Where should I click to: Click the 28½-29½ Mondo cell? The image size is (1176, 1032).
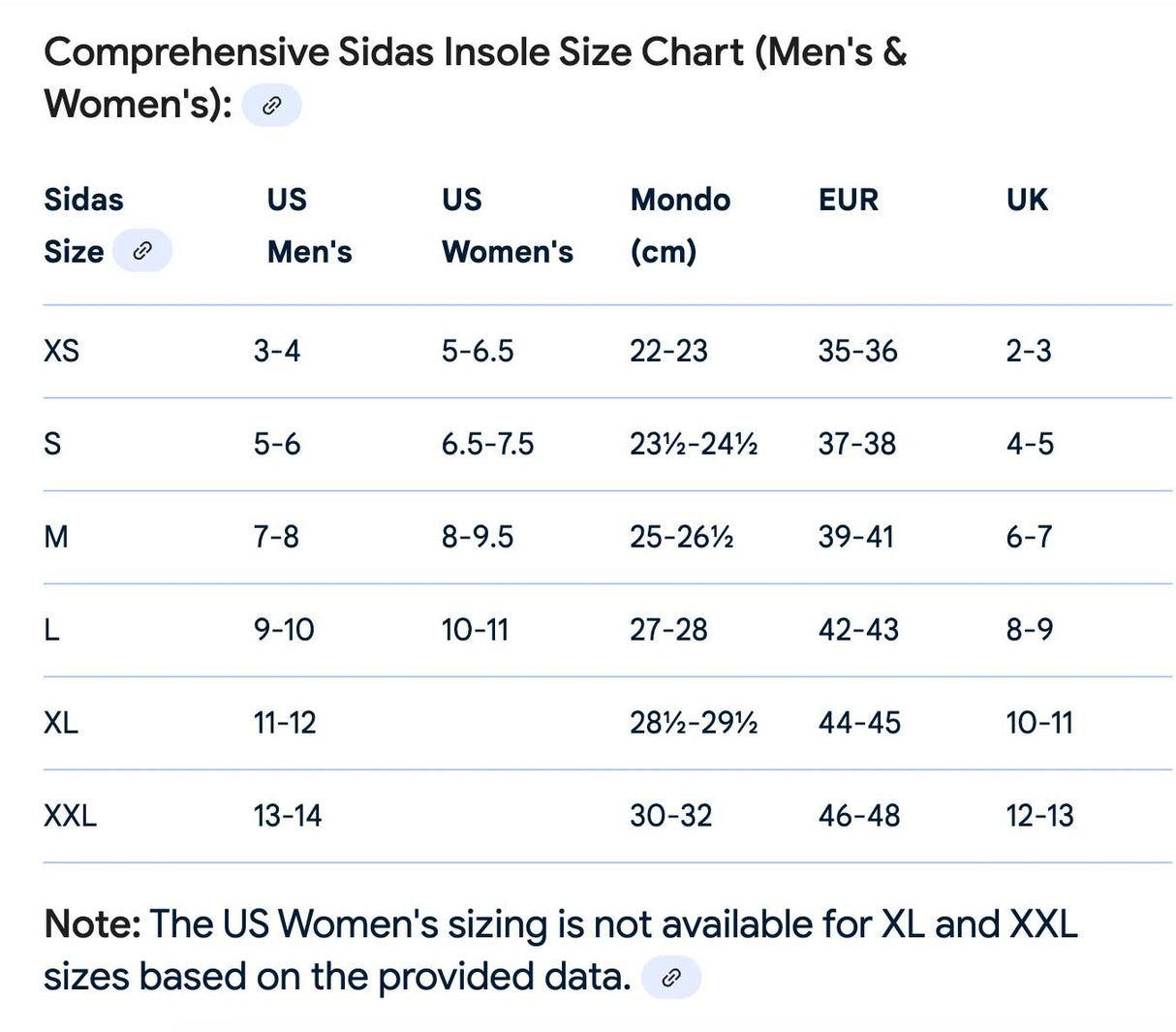pyautogui.click(x=694, y=723)
